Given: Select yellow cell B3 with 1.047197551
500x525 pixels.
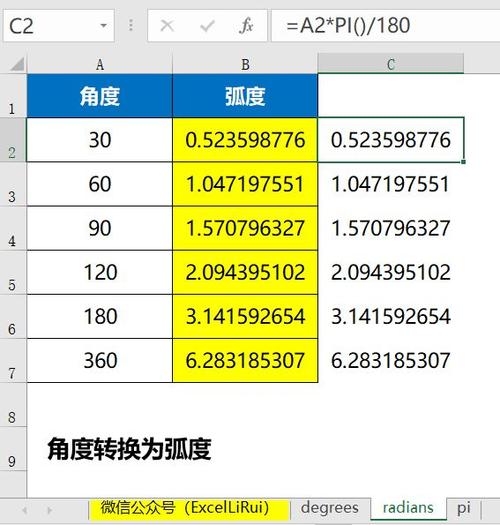Looking at the screenshot, I should point(245,184).
